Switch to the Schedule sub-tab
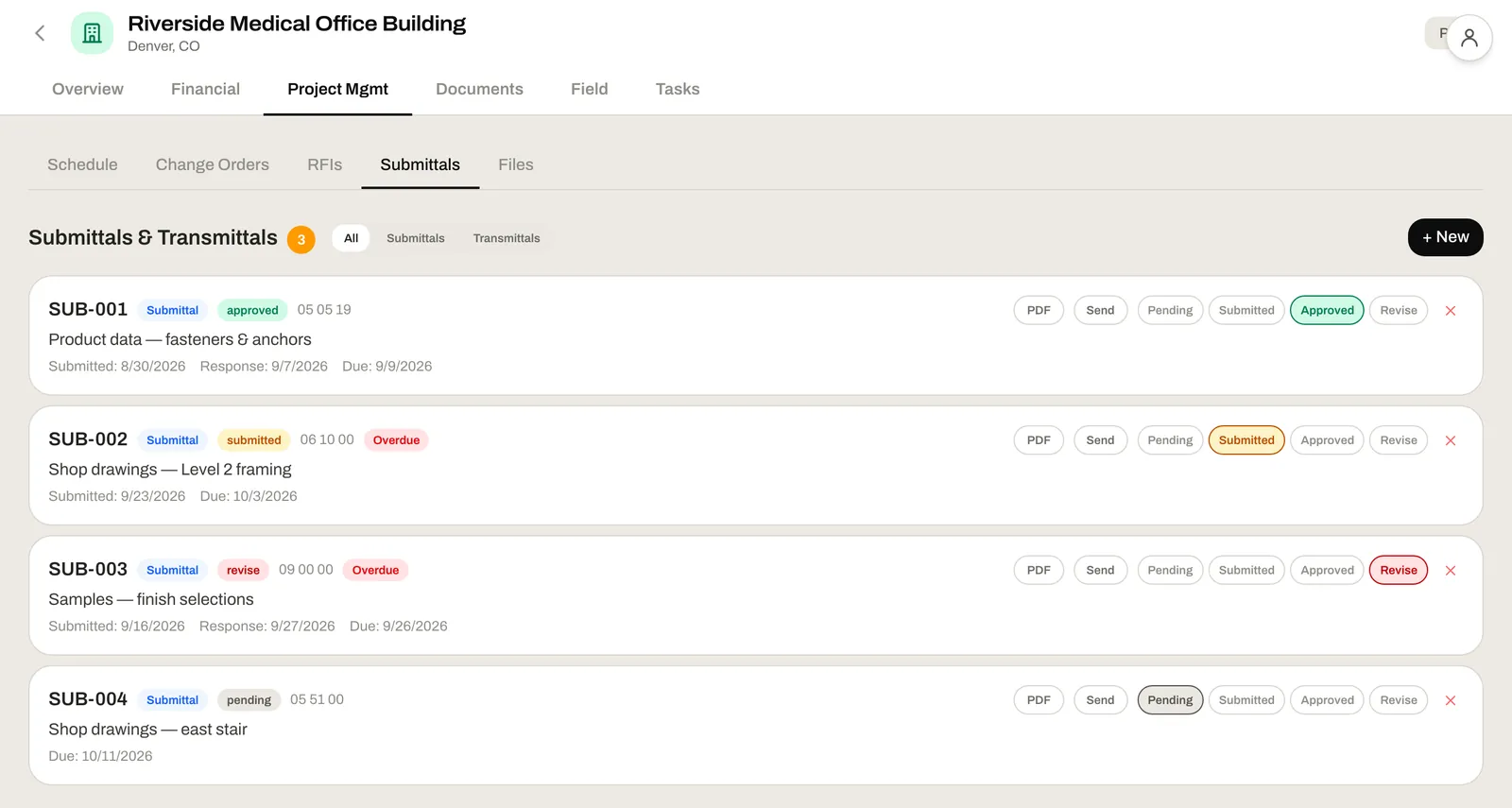Viewport: 1512px width, 808px height. click(x=82, y=164)
